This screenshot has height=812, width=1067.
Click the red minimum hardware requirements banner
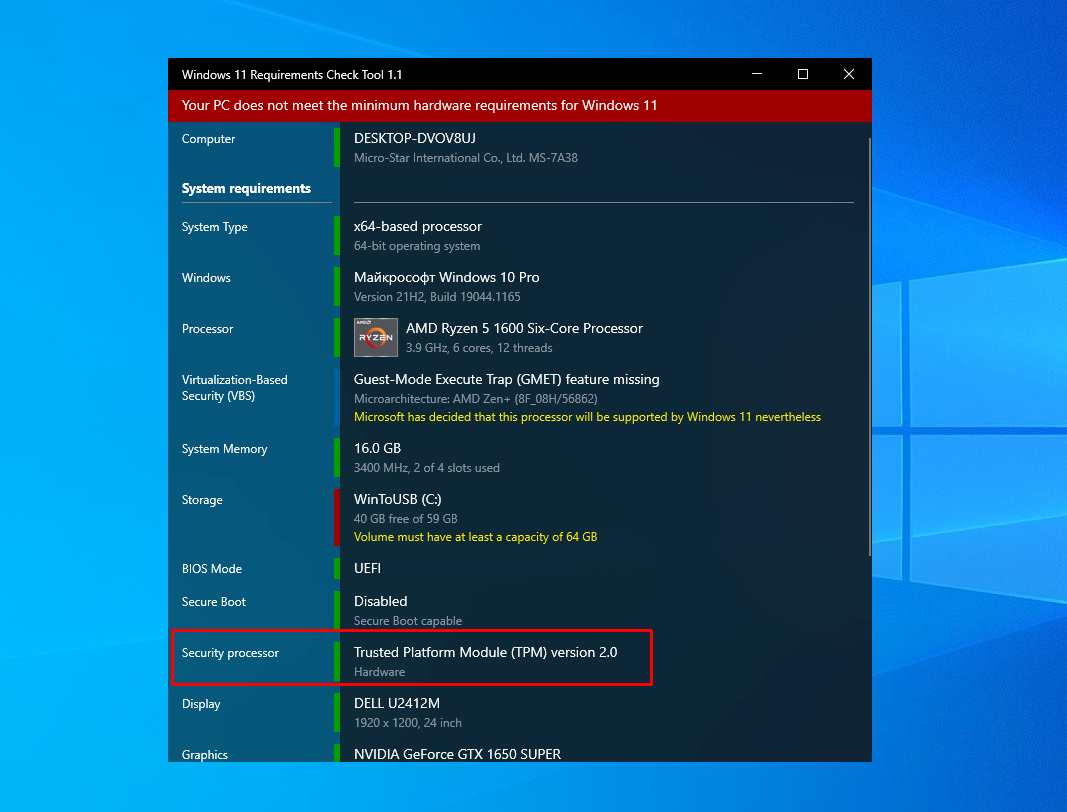coord(520,106)
